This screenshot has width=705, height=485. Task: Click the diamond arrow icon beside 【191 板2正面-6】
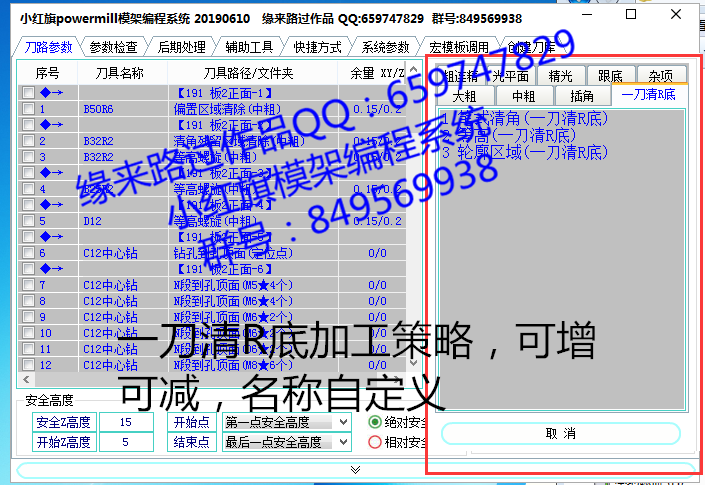click(51, 269)
